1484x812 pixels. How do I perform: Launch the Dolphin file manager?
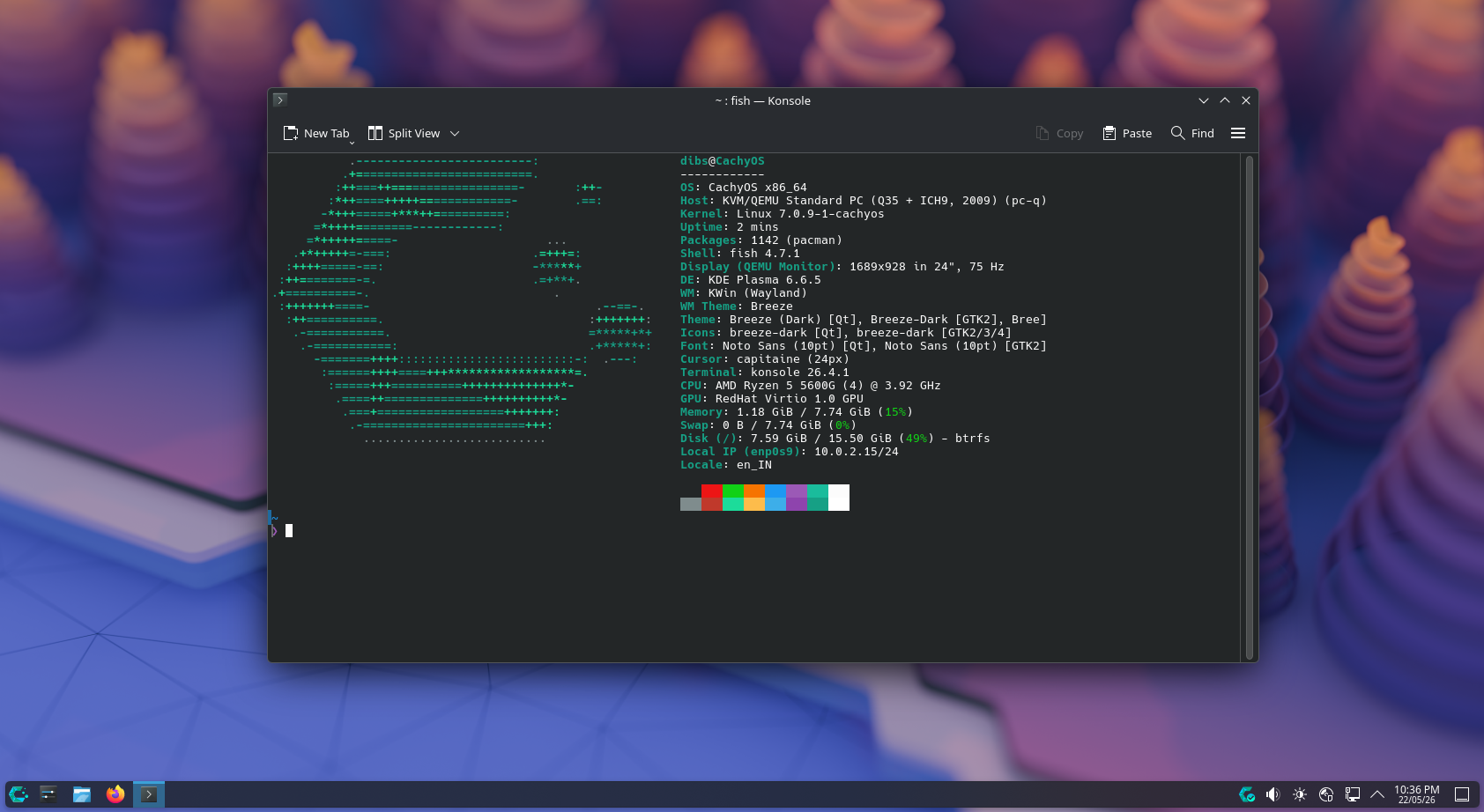(x=82, y=794)
